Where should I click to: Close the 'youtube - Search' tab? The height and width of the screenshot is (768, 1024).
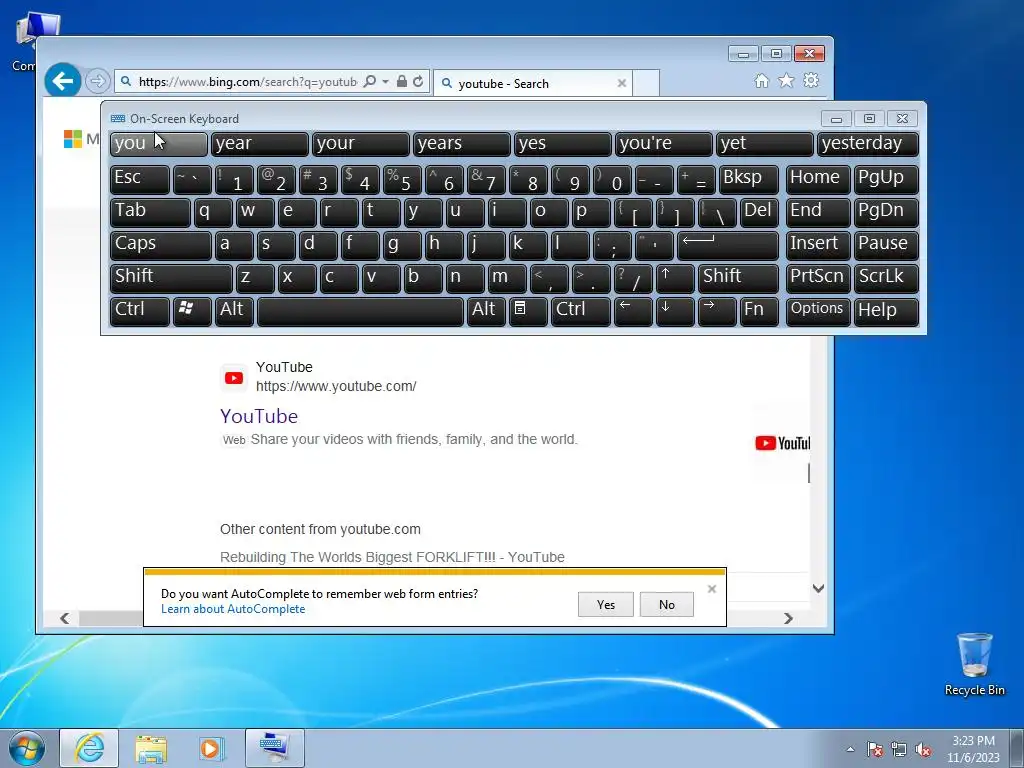622,83
